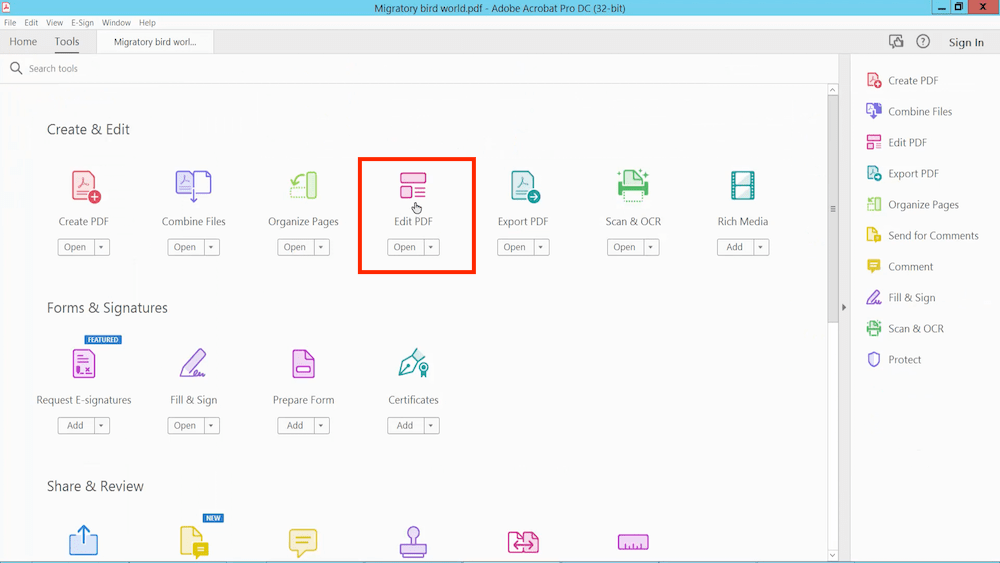Click the Sign In link
The image size is (1000, 563).
coord(966,43)
